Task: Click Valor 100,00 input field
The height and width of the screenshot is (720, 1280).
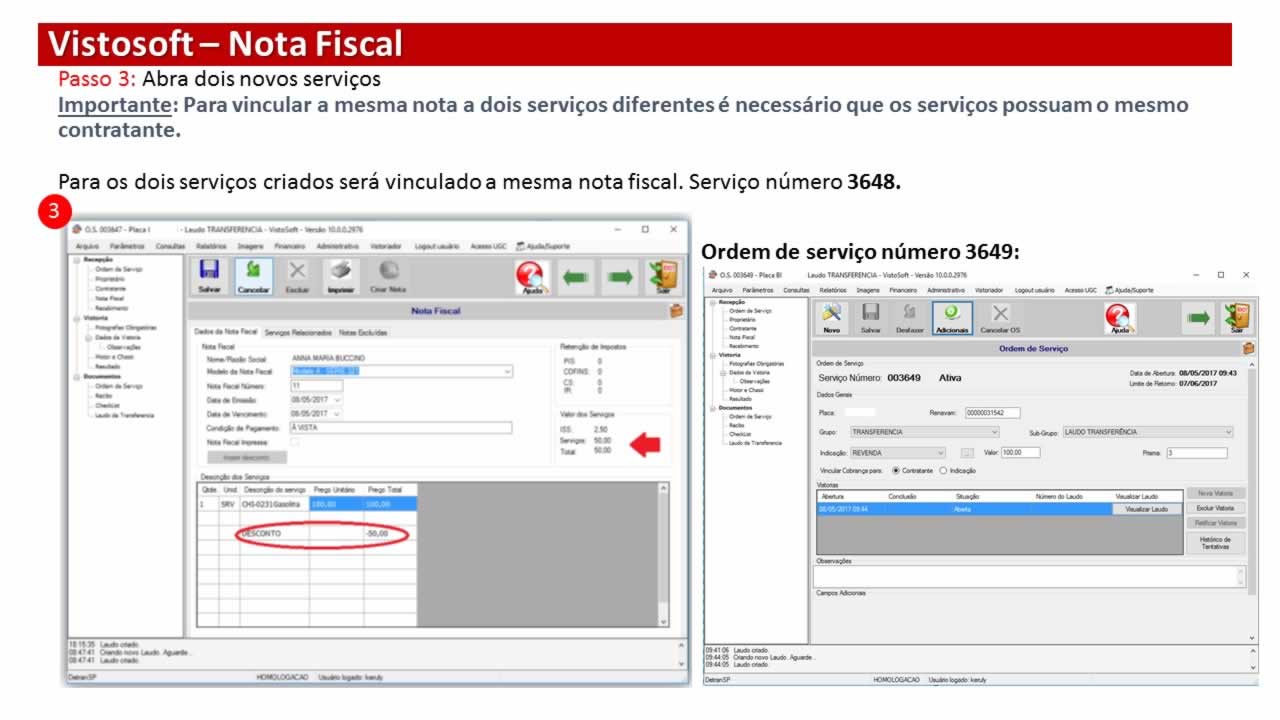Action: pyautogui.click(x=1021, y=453)
